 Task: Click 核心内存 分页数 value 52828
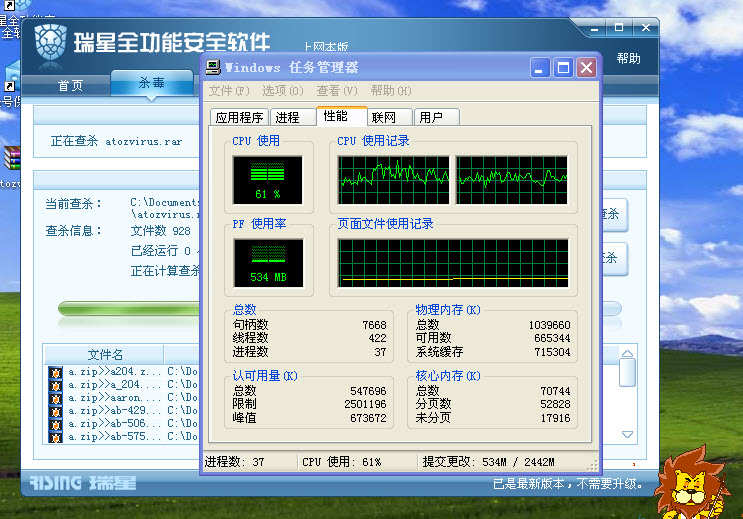555,404
